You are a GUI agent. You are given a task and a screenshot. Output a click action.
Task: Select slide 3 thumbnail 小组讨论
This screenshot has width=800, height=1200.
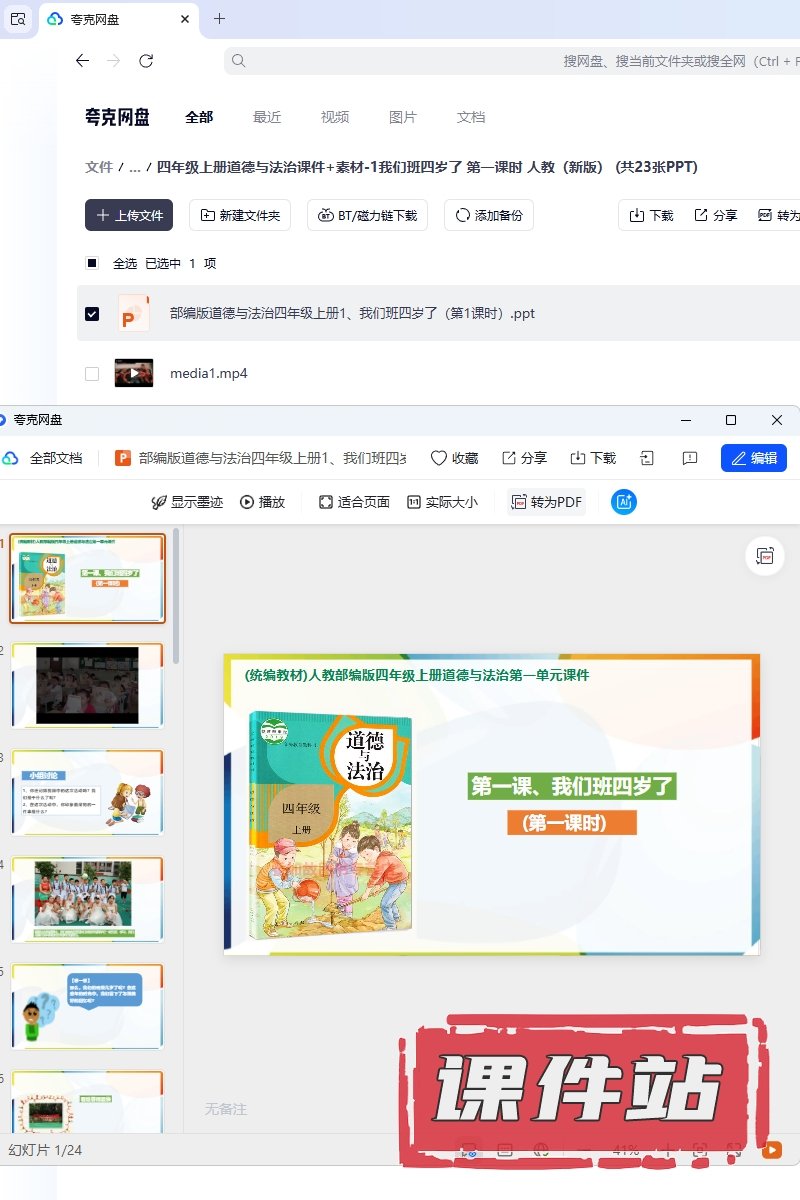(x=87, y=792)
